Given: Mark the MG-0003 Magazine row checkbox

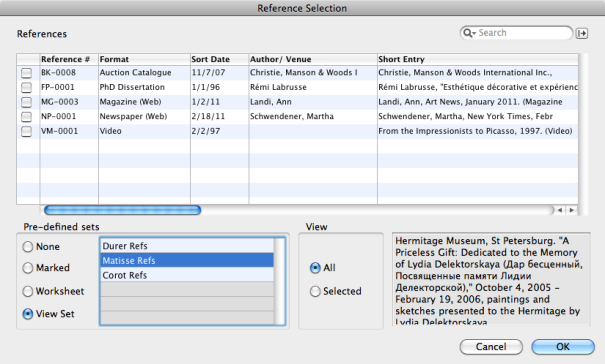Looking at the screenshot, I should click(26, 102).
